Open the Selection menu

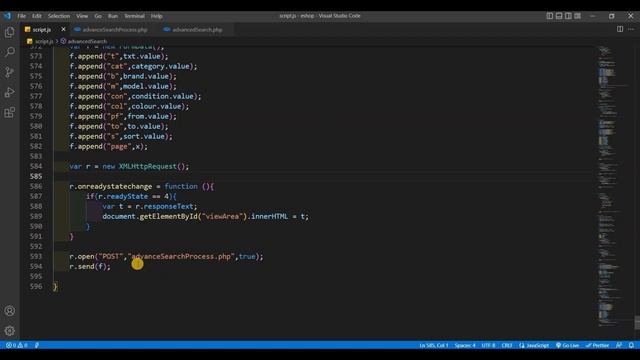(x=59, y=16)
